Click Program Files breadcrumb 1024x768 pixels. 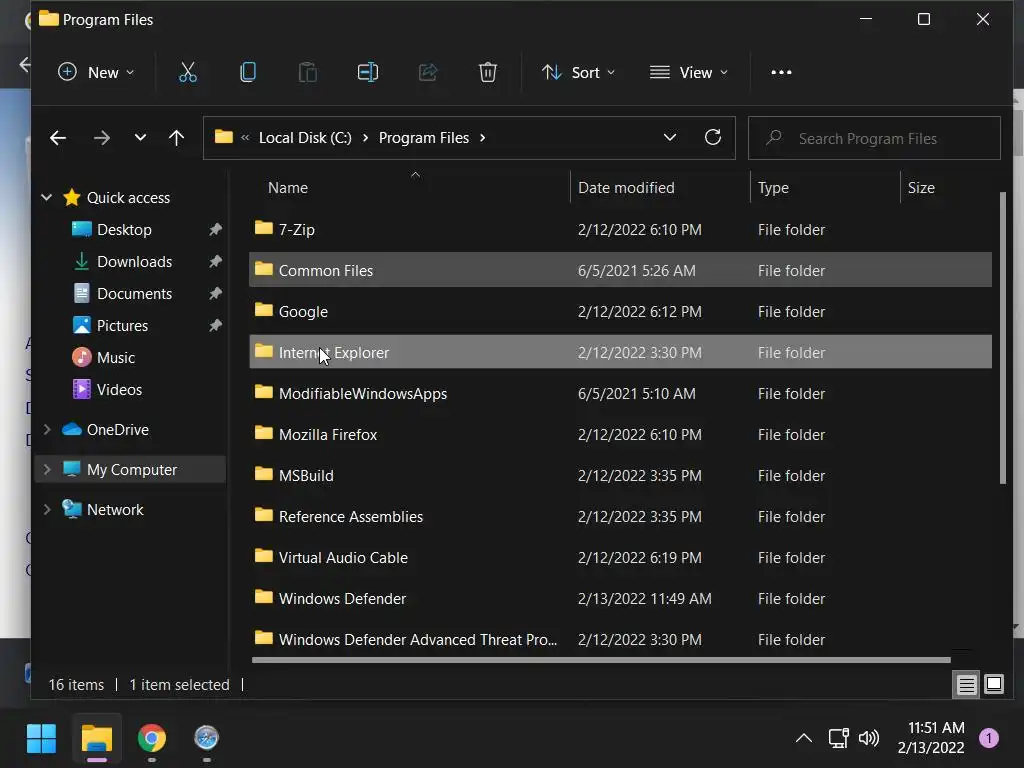coord(424,138)
